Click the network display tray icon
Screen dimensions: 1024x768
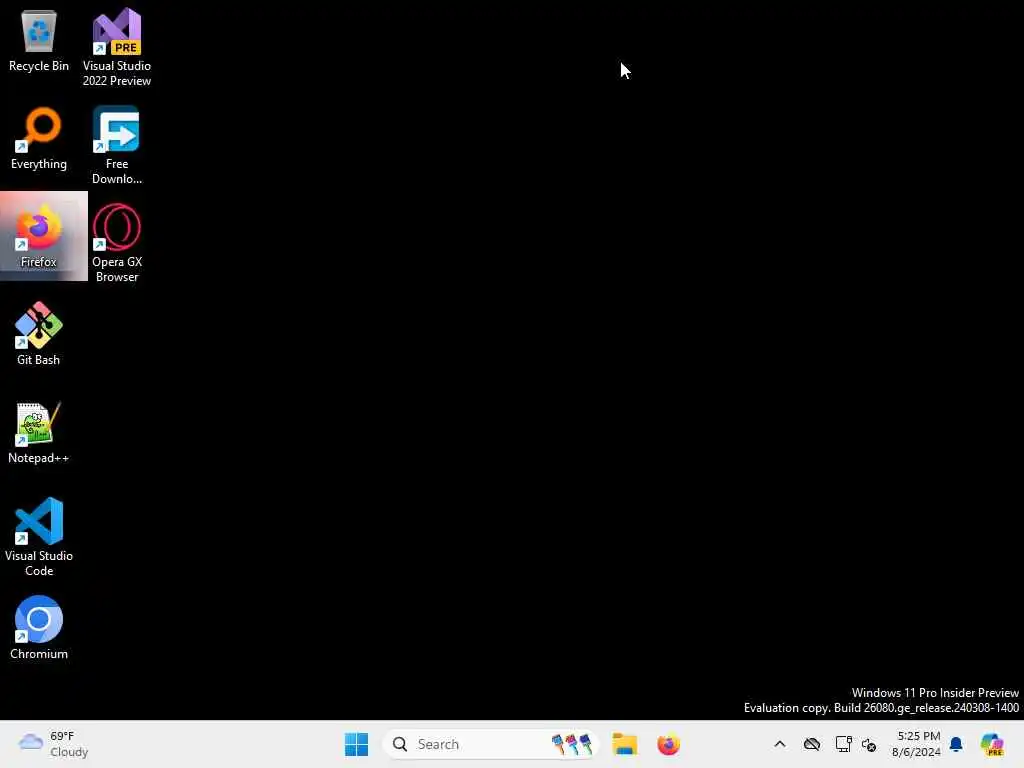843,744
